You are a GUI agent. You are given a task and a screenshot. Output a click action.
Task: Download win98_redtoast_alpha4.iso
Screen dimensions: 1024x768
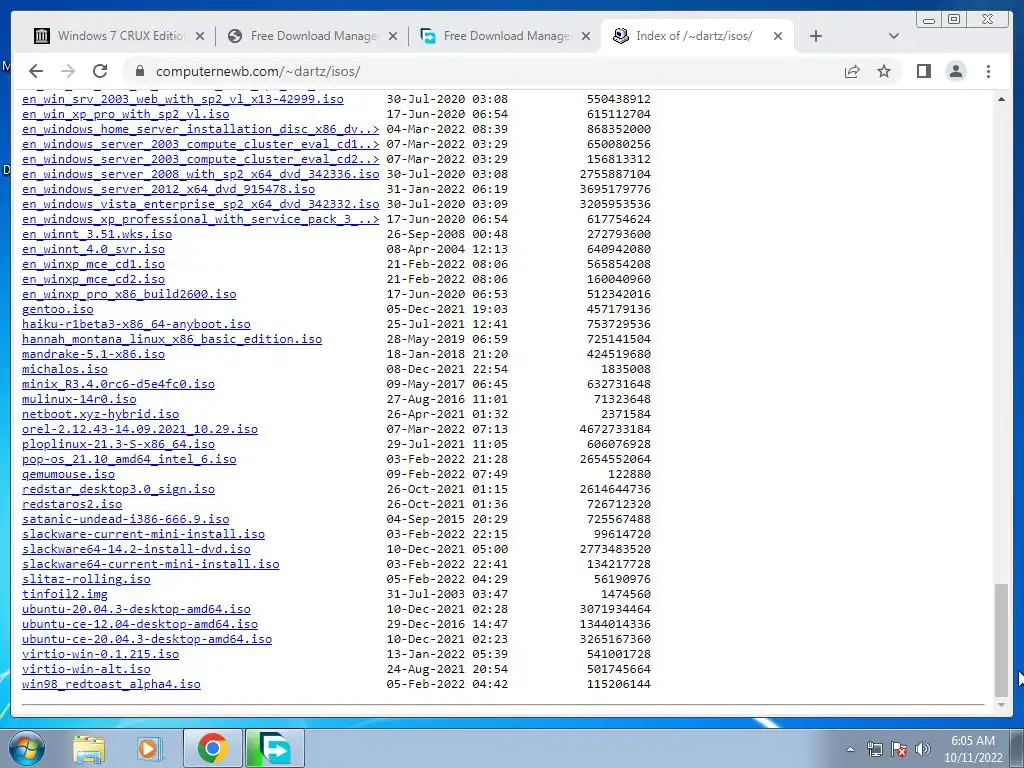111,685
